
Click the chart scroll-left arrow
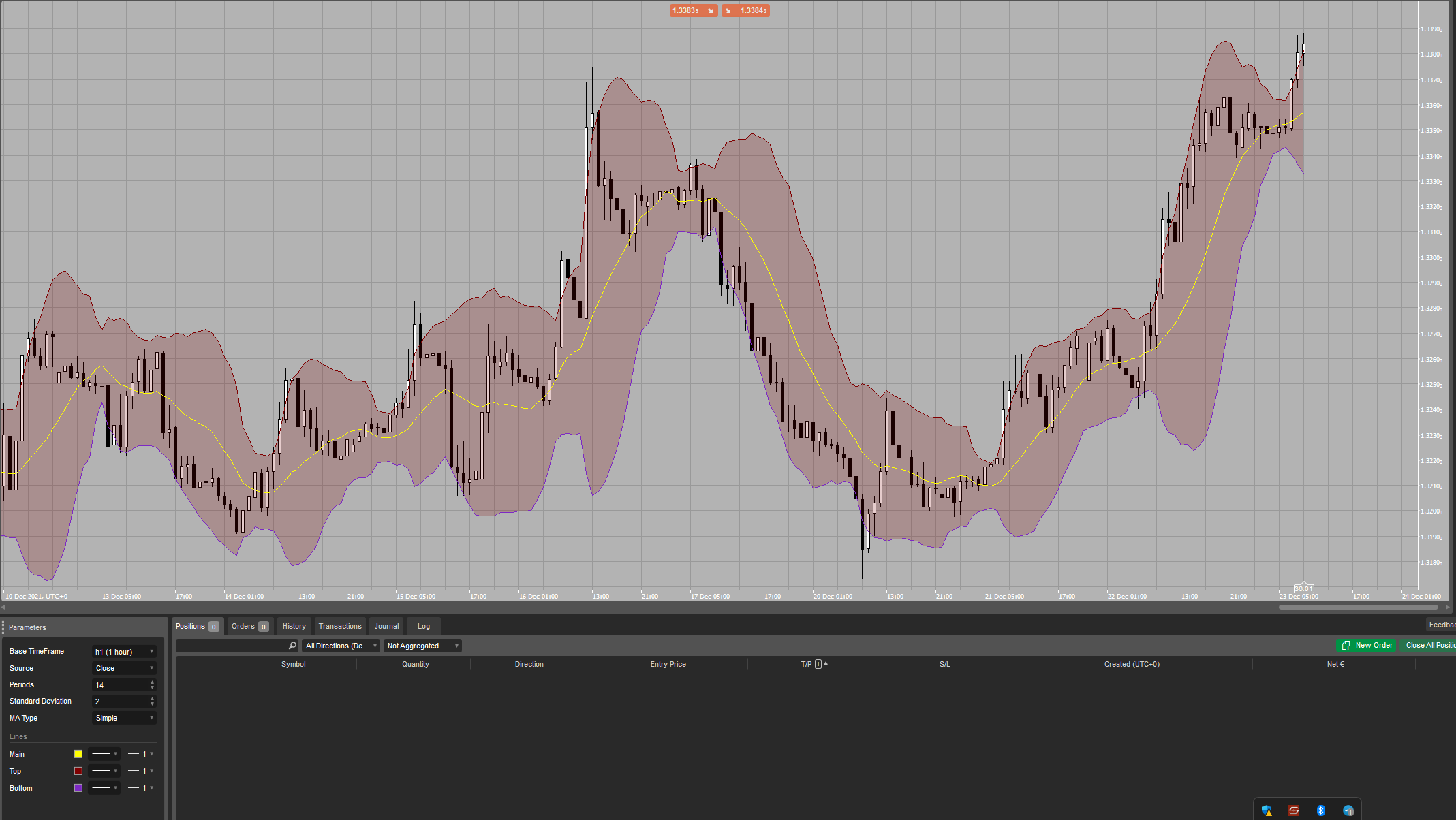click(x=3, y=607)
